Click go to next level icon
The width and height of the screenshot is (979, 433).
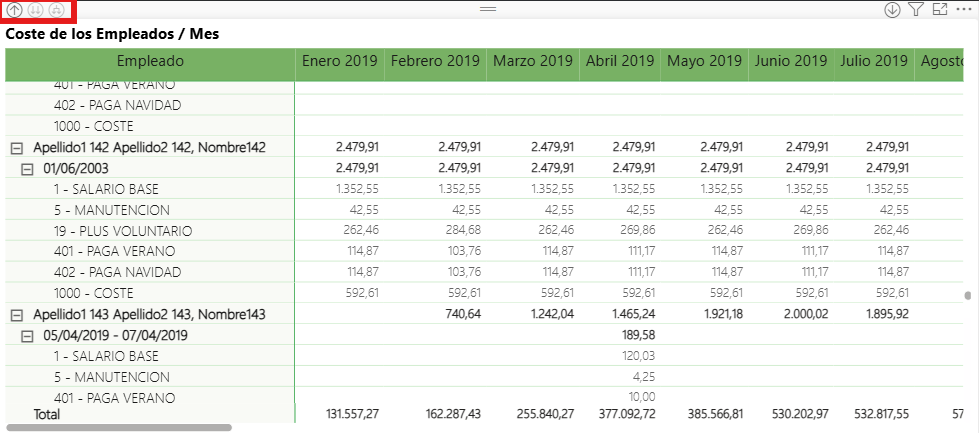point(35,10)
